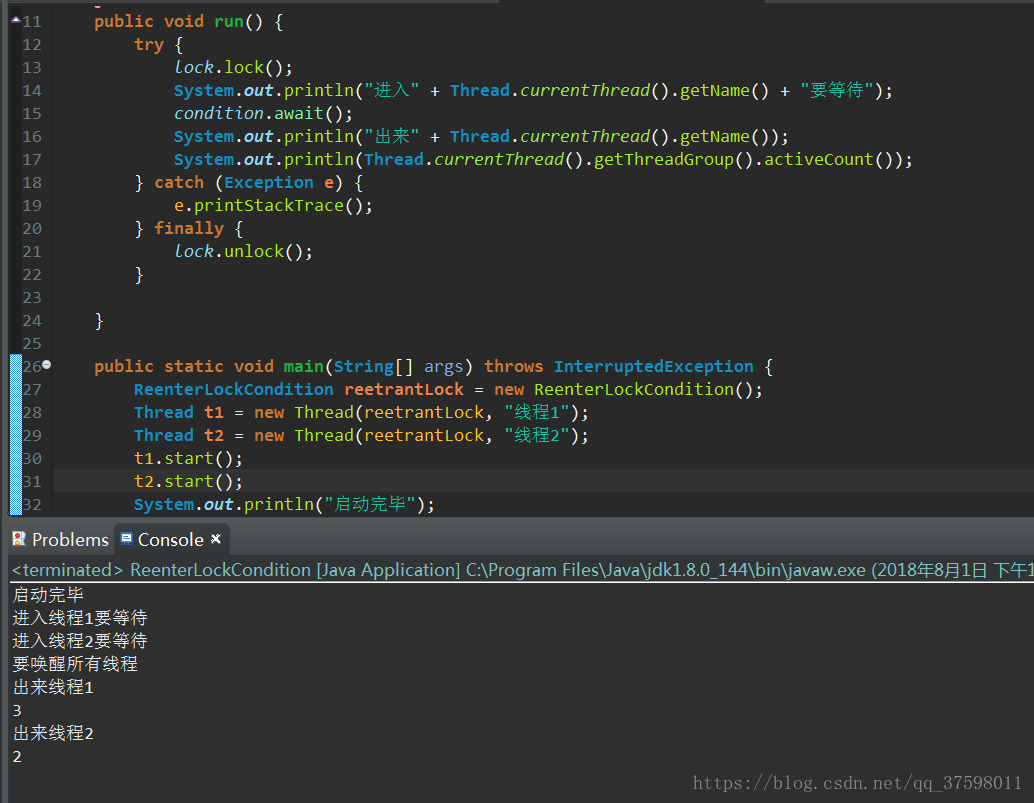The height and width of the screenshot is (803, 1034).
Task: Click console line "要唤醒所有线程"
Action: (x=75, y=664)
